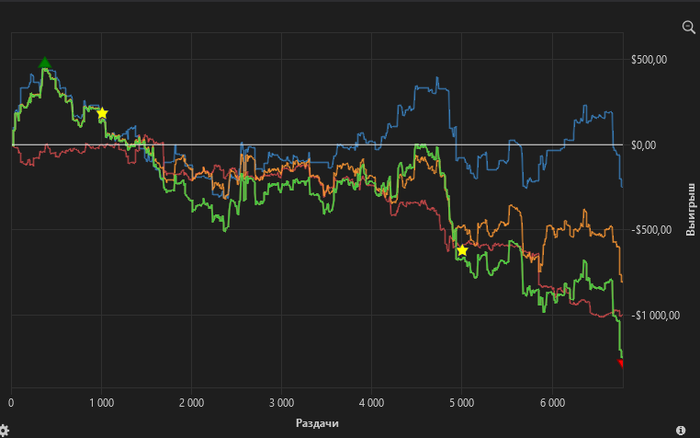
Task: Click the zoom out magnifier icon
Action: click(x=688, y=27)
